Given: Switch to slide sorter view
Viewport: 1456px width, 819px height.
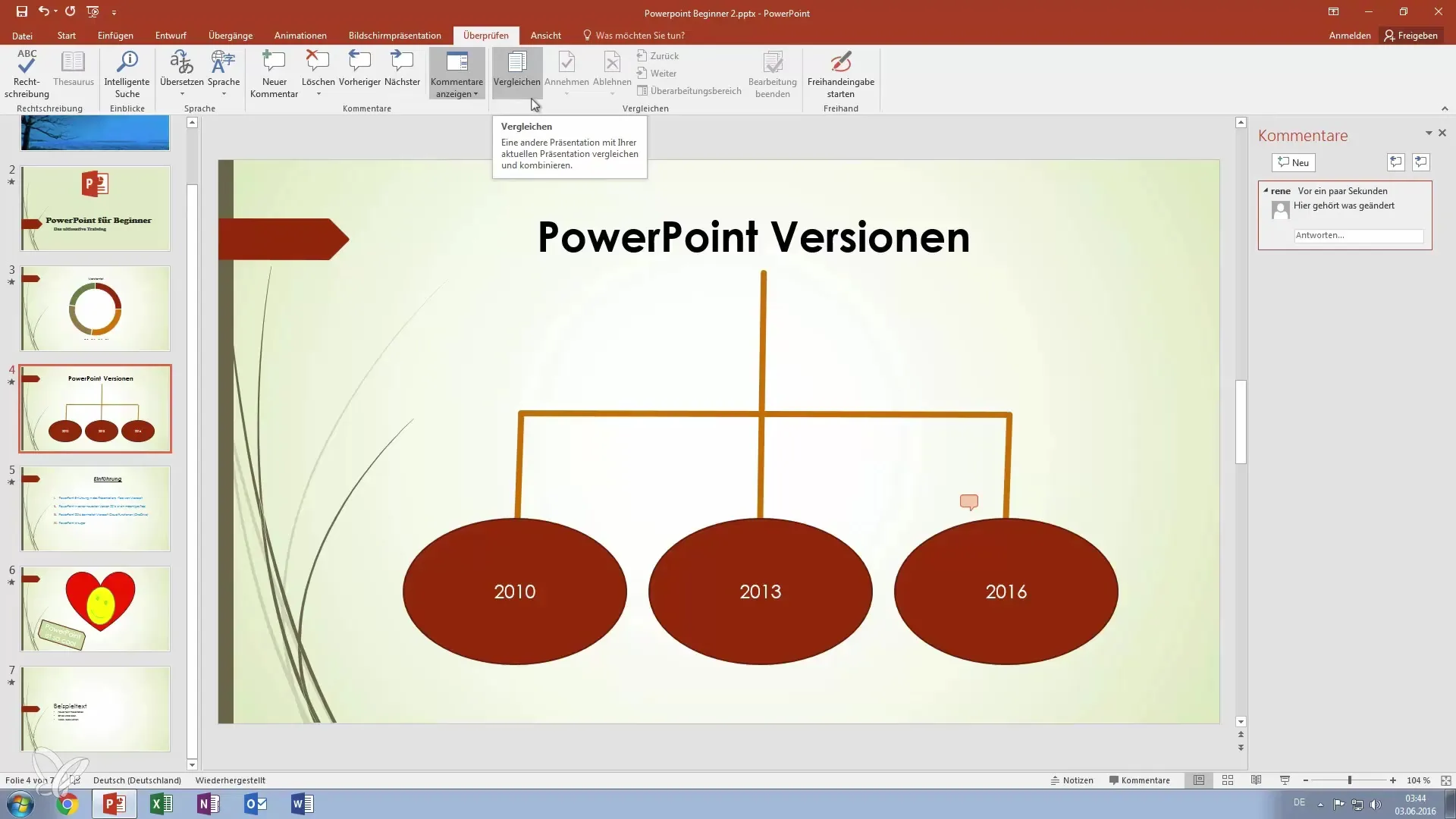Looking at the screenshot, I should [1228, 780].
